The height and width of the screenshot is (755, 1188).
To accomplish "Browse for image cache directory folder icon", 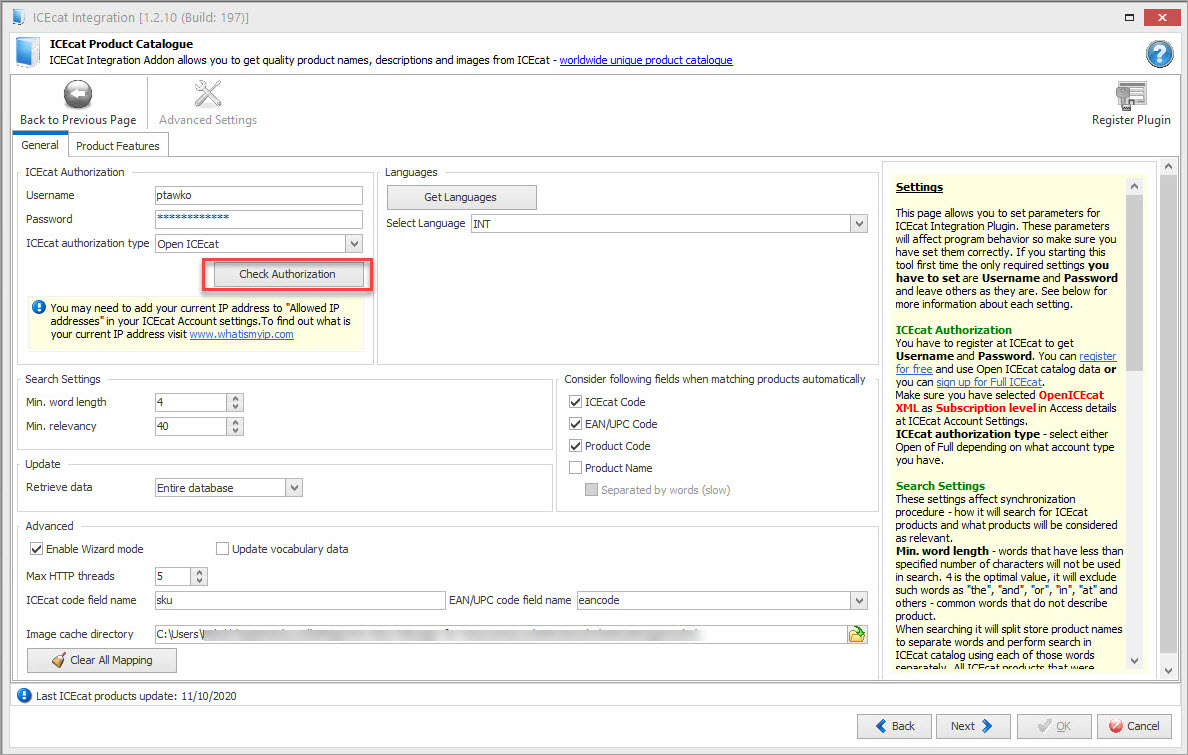I will (857, 634).
